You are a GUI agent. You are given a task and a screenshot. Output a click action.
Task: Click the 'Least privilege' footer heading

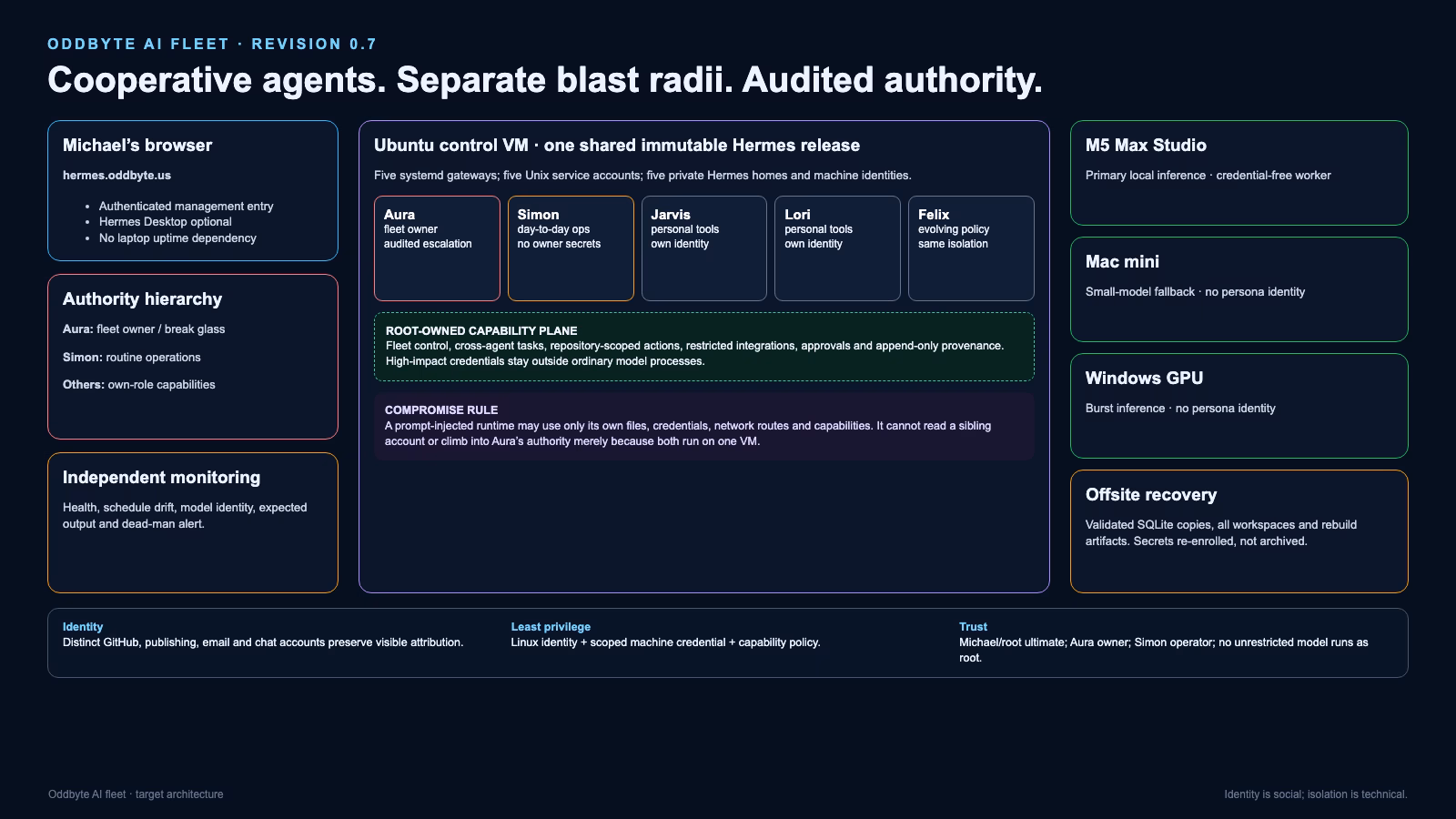click(x=551, y=627)
